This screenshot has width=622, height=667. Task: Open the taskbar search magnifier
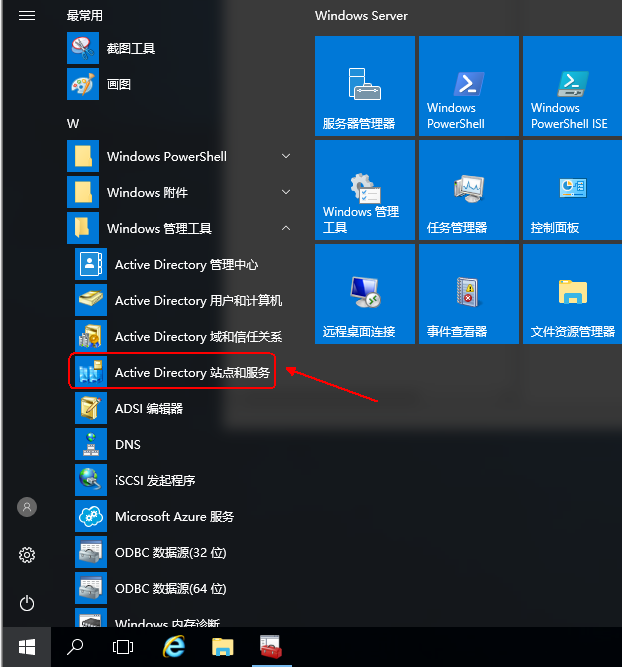pyautogui.click(x=75, y=647)
